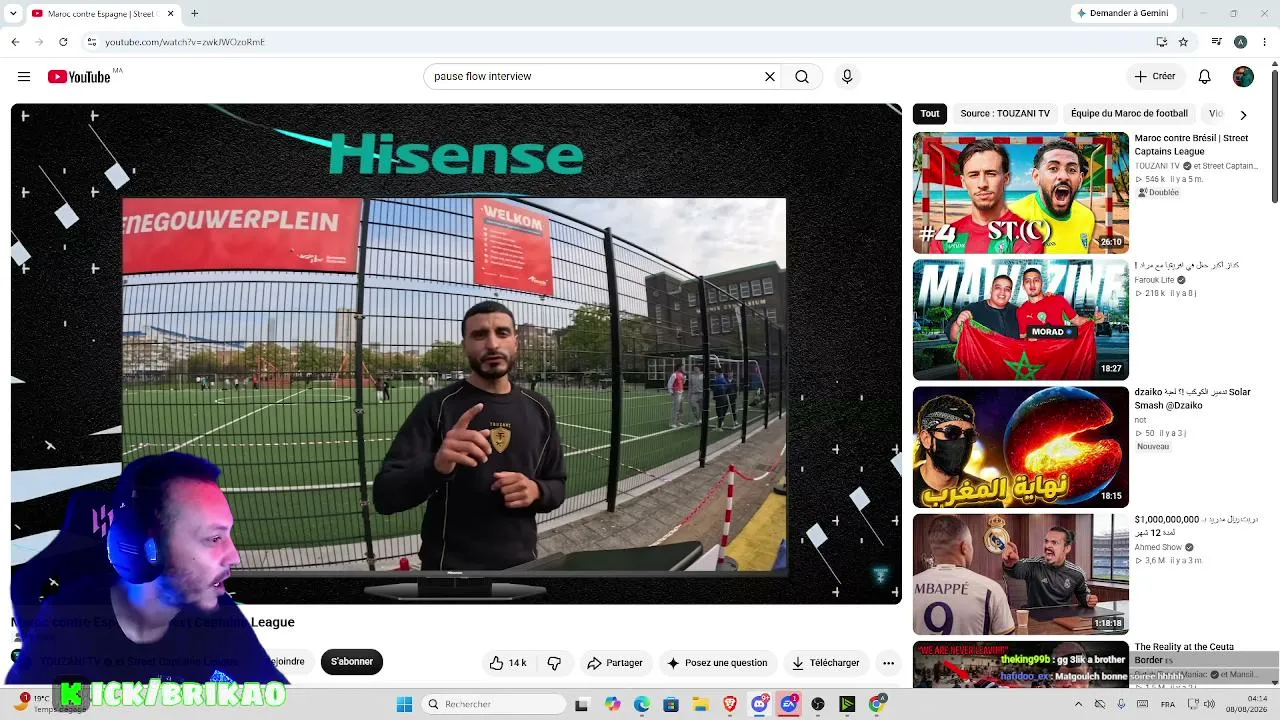Image resolution: width=1280 pixels, height=720 pixels.
Task: Go to the YouTube home logo
Action: 79,77
